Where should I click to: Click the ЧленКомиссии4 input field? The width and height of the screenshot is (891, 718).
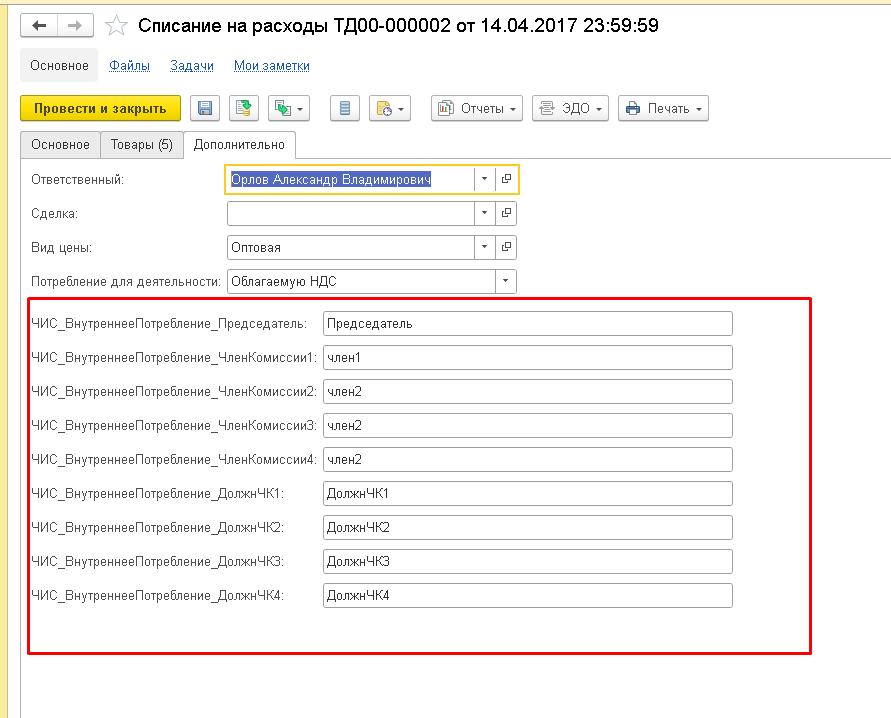click(528, 460)
